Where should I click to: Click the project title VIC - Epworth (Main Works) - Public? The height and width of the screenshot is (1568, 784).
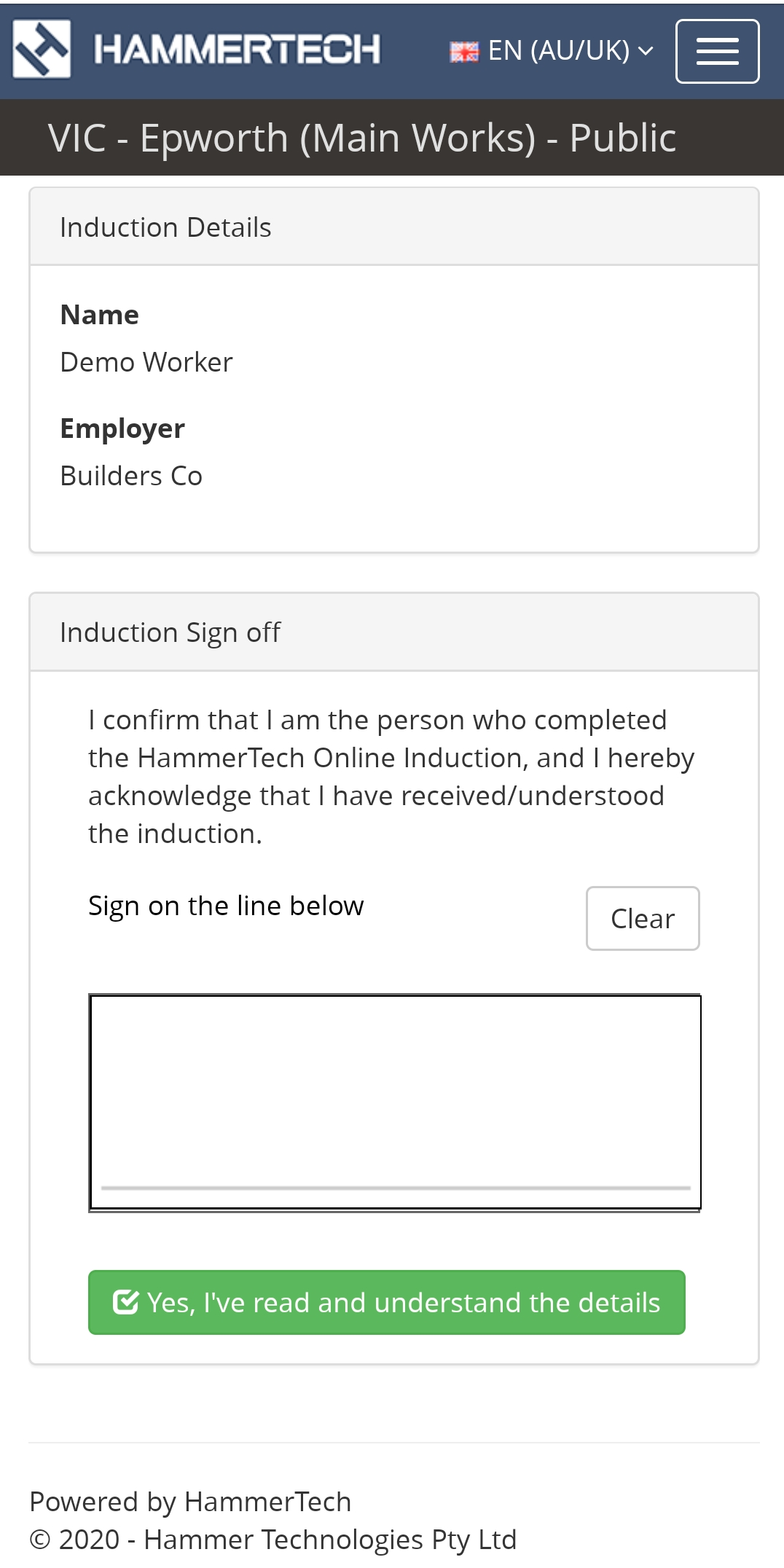coord(362,138)
